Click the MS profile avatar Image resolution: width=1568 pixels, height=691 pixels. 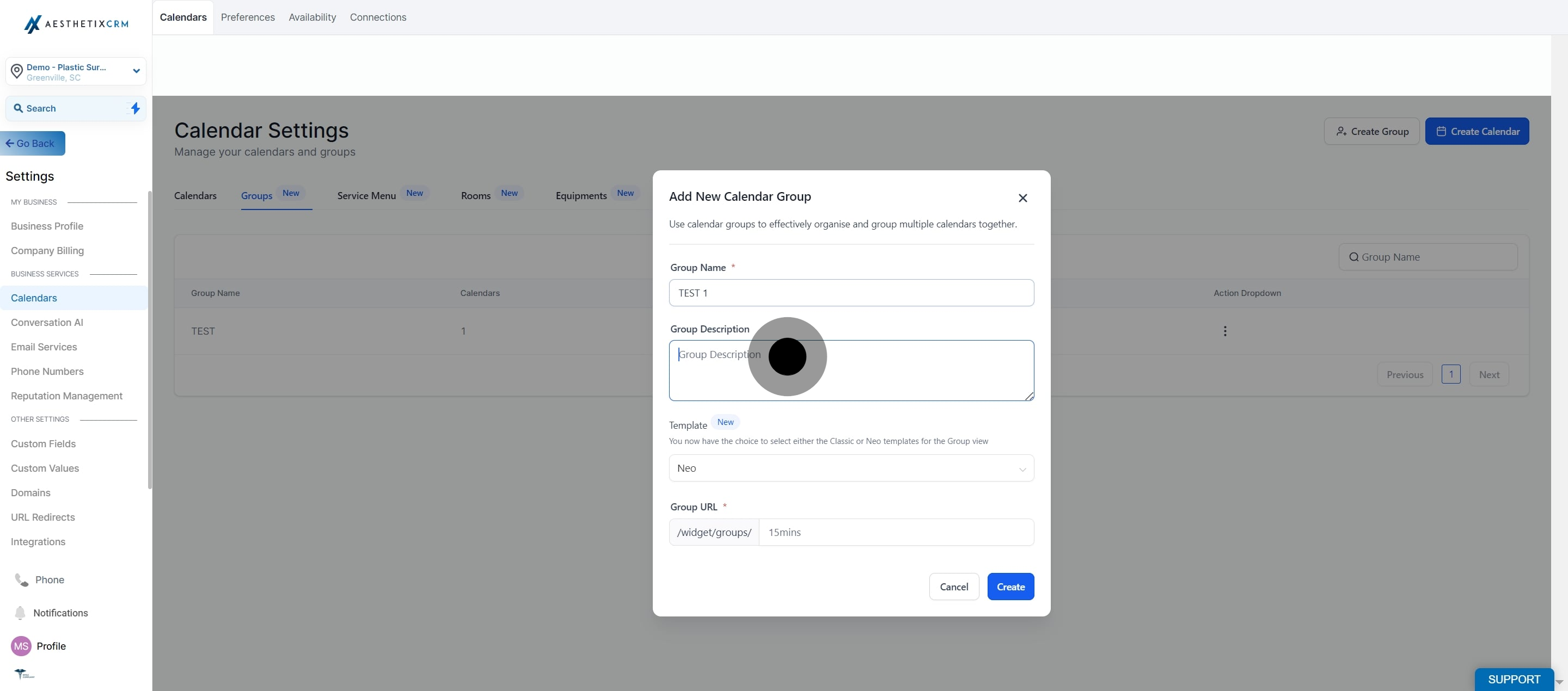pyautogui.click(x=21, y=646)
